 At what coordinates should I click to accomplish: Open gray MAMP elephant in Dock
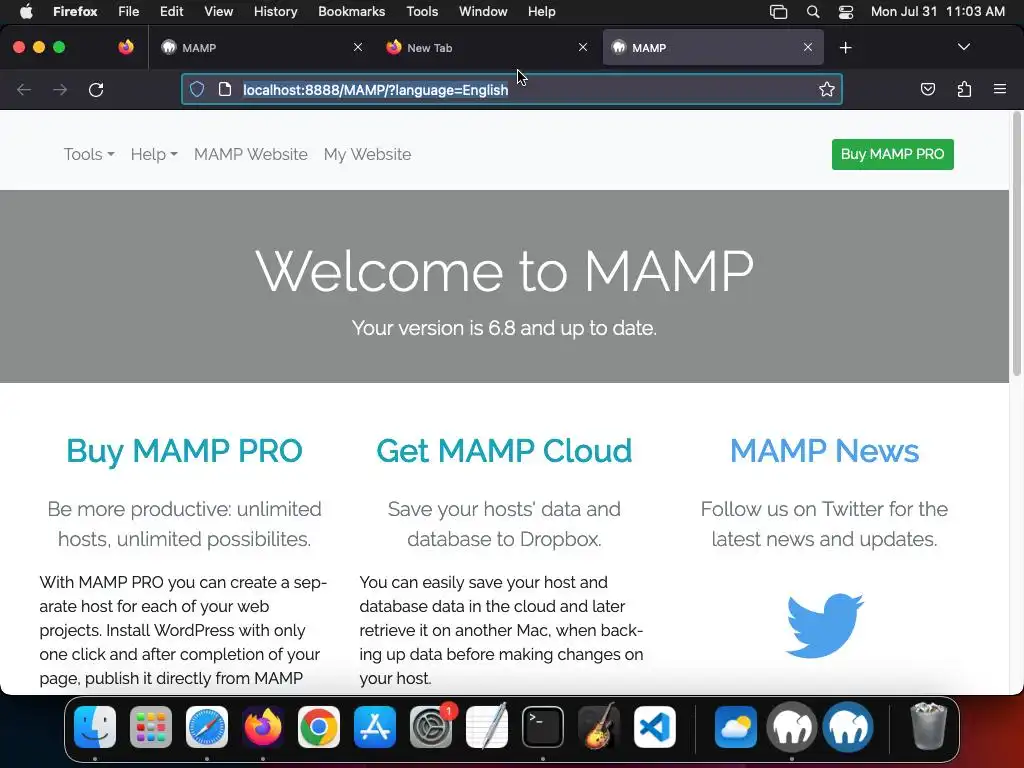(792, 727)
